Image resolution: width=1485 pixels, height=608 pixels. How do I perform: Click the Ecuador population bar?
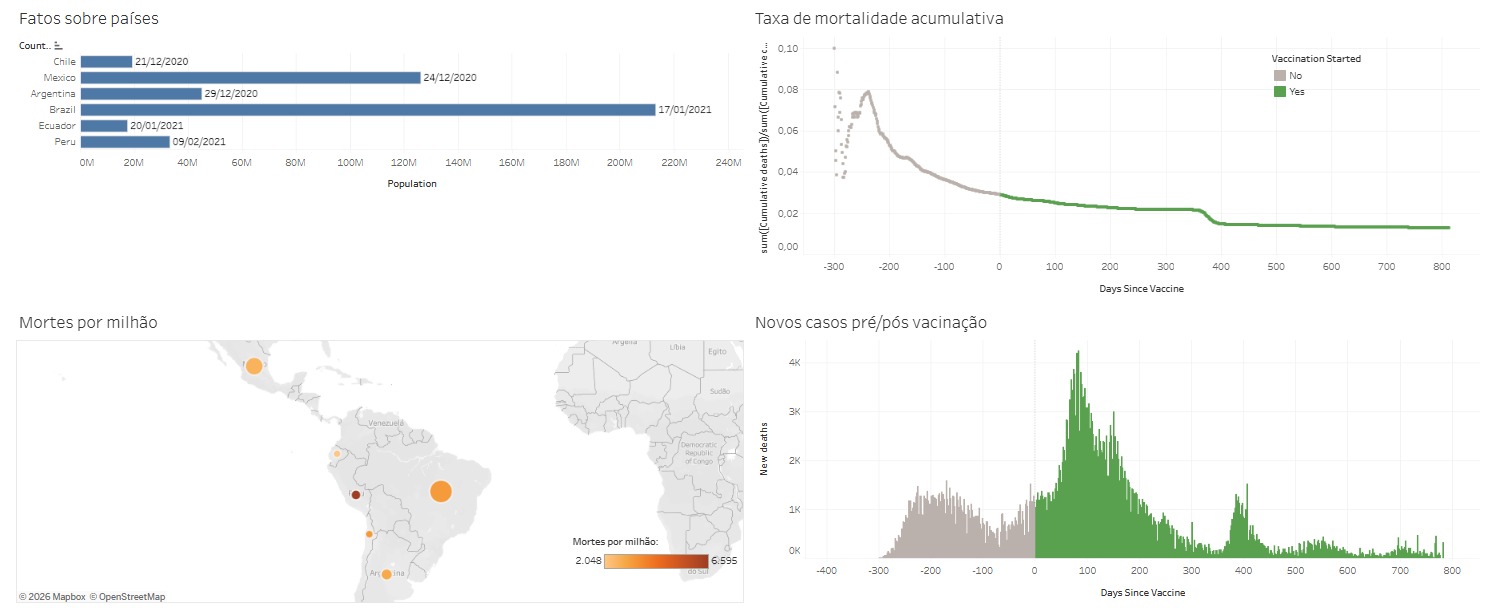tap(104, 126)
